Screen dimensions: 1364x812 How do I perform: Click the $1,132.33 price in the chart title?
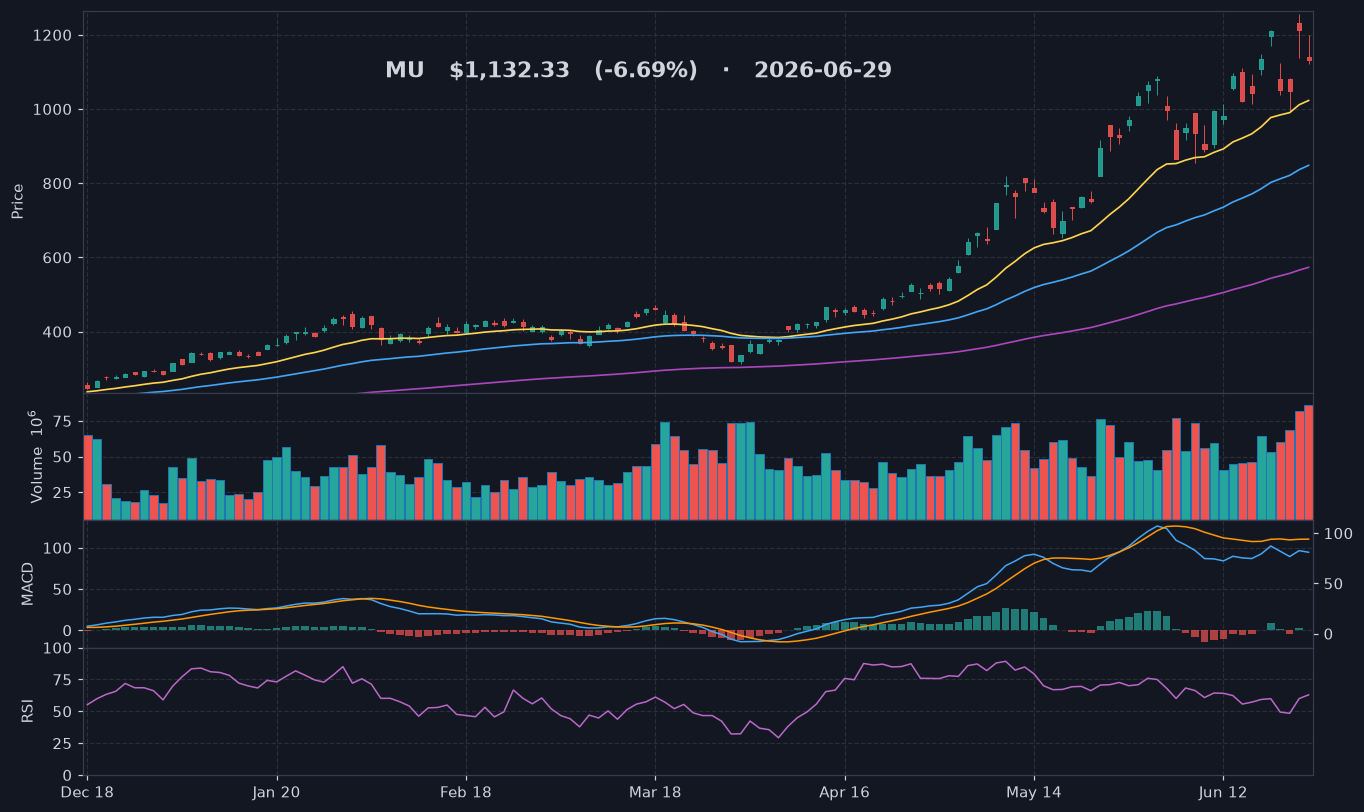pyautogui.click(x=509, y=71)
